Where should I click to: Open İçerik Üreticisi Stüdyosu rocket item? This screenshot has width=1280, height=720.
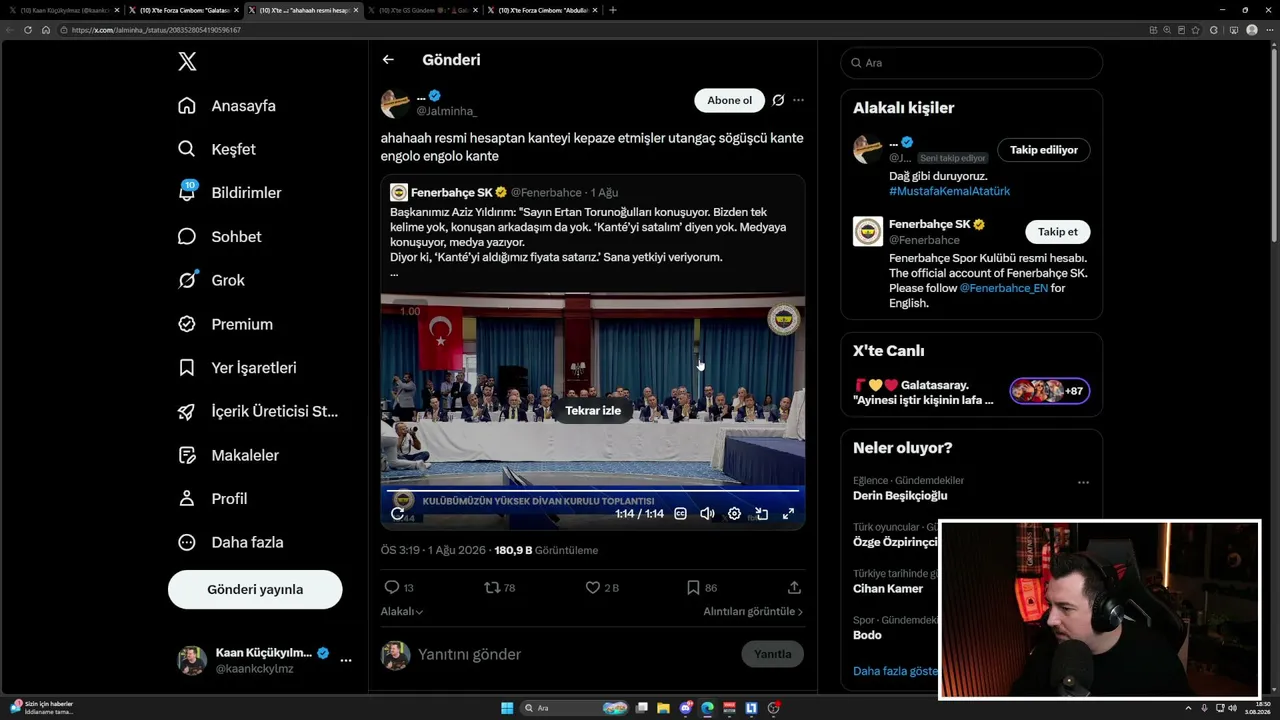[258, 411]
